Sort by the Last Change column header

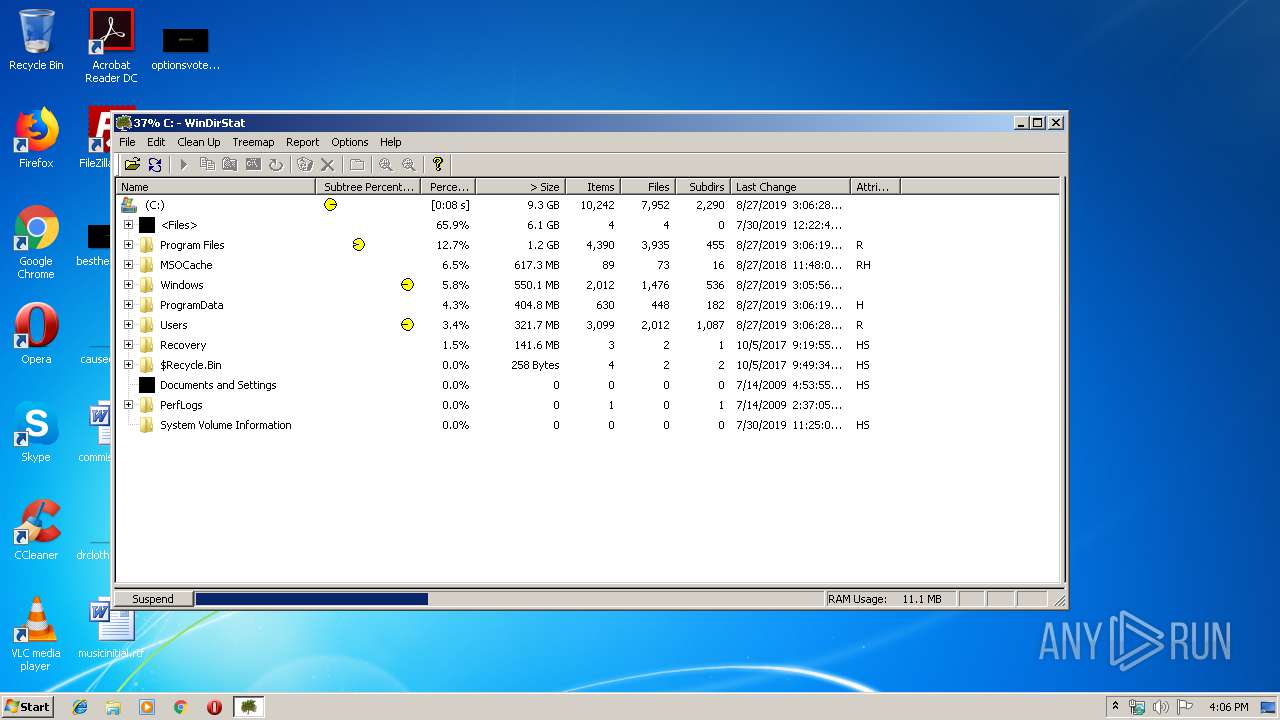[x=790, y=187]
